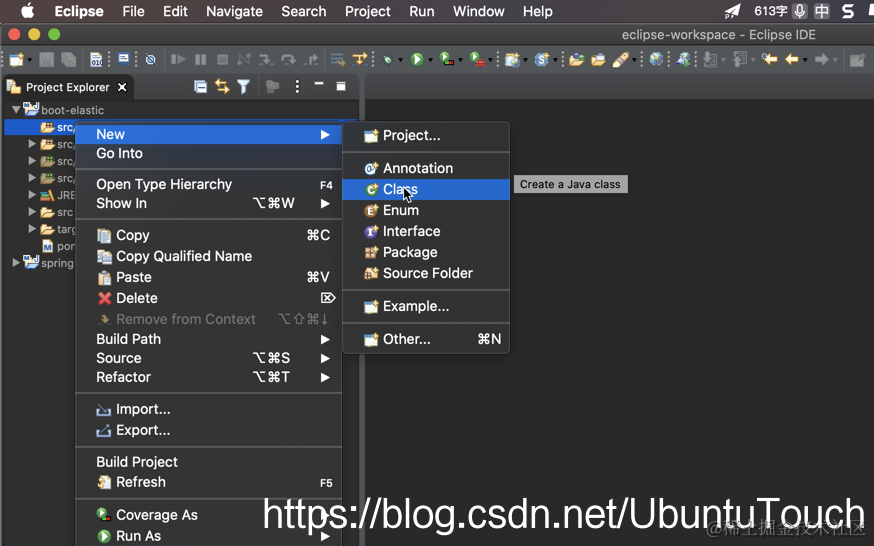Choose Project... from the New submenu

pos(426,135)
